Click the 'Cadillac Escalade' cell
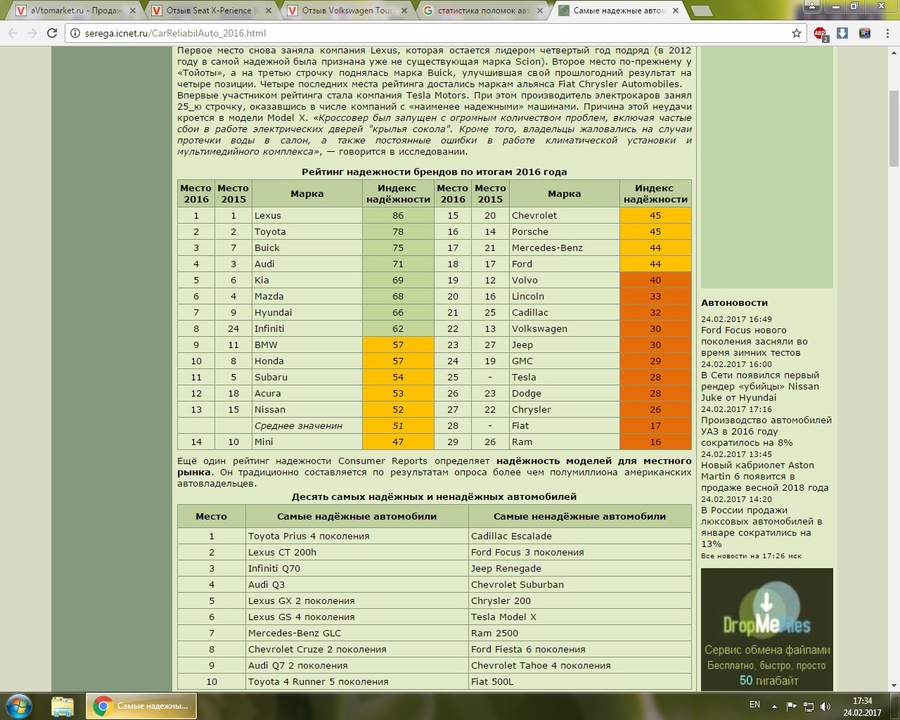The width and height of the screenshot is (900, 720). [580, 536]
